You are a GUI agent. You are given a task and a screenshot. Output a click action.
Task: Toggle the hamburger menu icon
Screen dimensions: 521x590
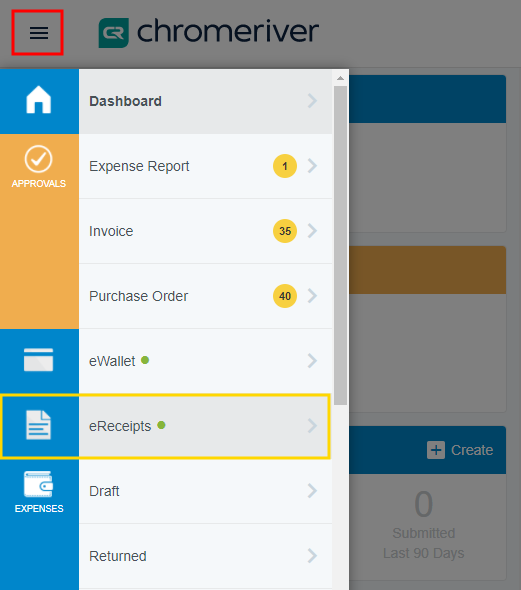coord(39,33)
